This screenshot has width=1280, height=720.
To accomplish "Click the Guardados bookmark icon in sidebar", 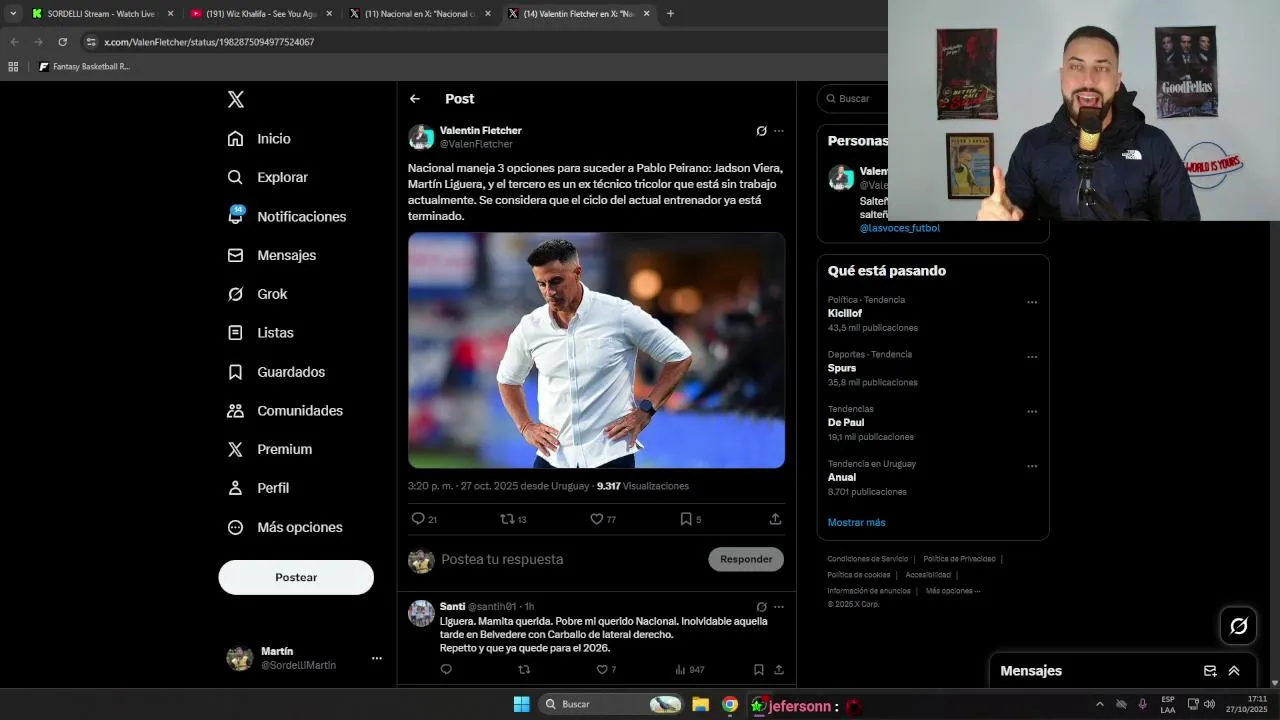I will [x=235, y=372].
